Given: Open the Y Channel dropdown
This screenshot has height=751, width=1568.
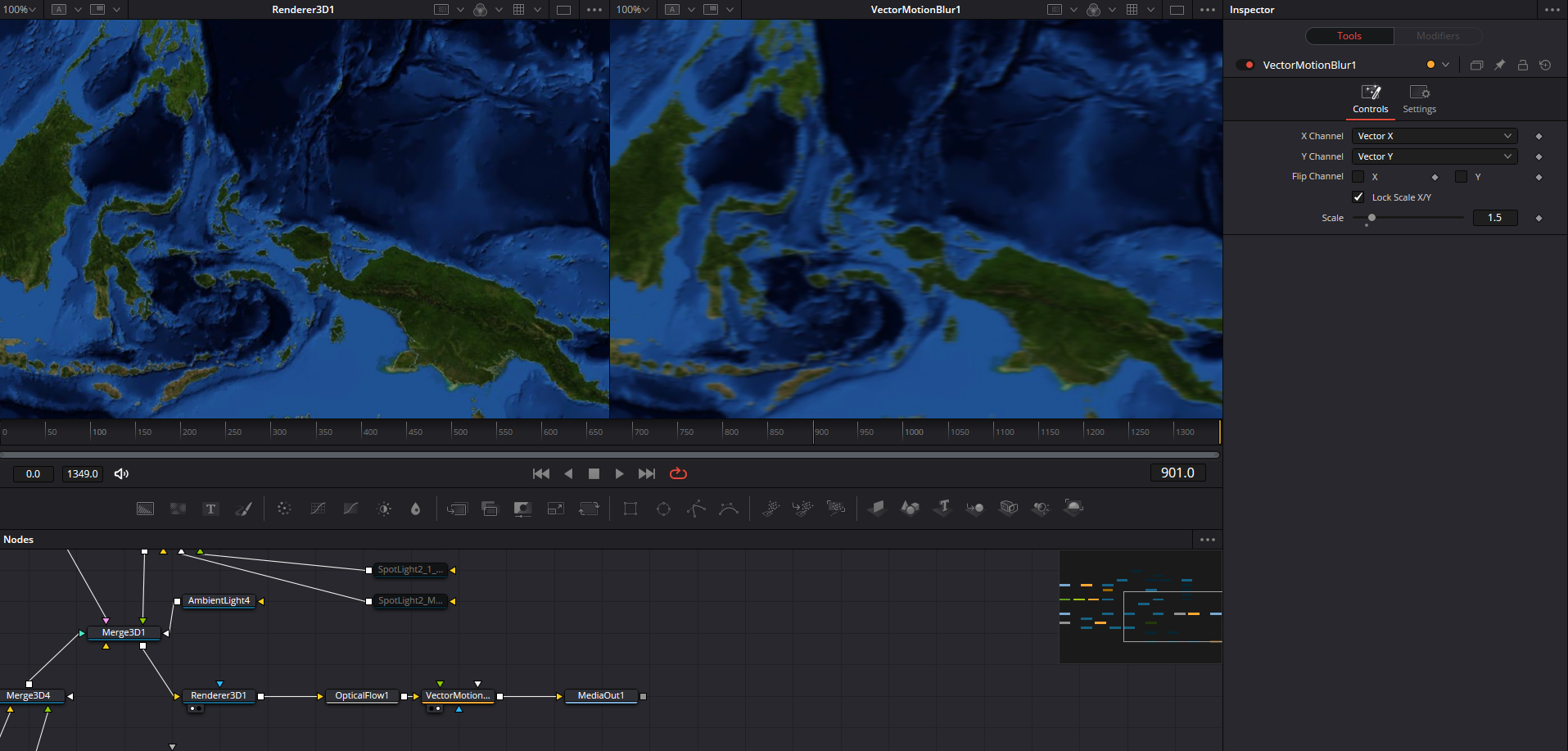Looking at the screenshot, I should click(1435, 156).
